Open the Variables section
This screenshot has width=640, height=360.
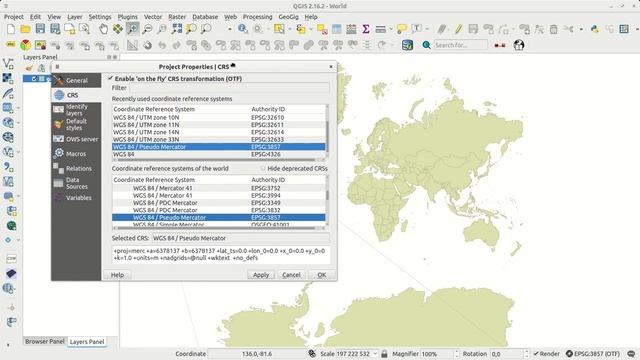tap(76, 198)
